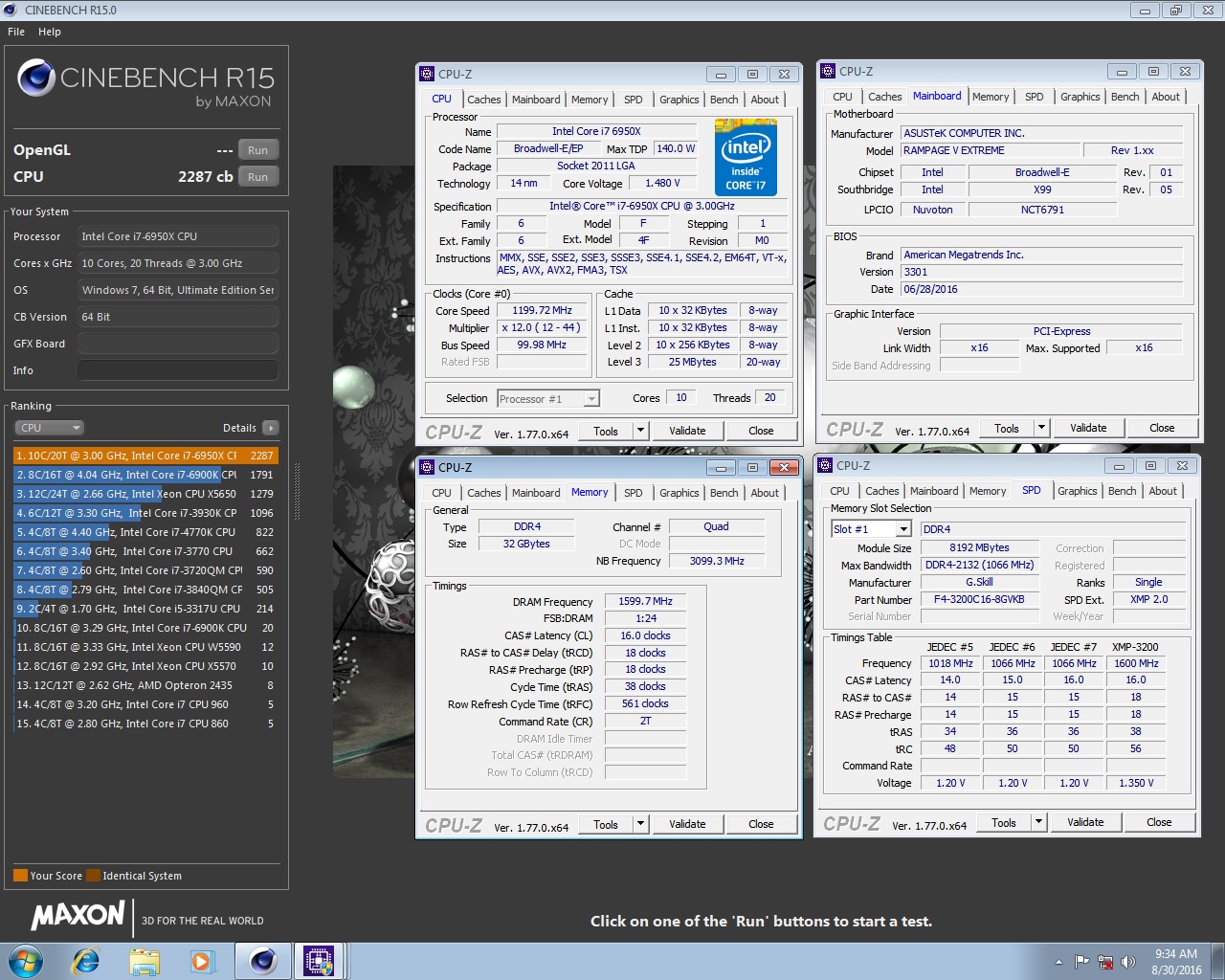Screen dimensions: 1225x980
Task: Click the Details arrow button in Ranking
Action: click(271, 428)
